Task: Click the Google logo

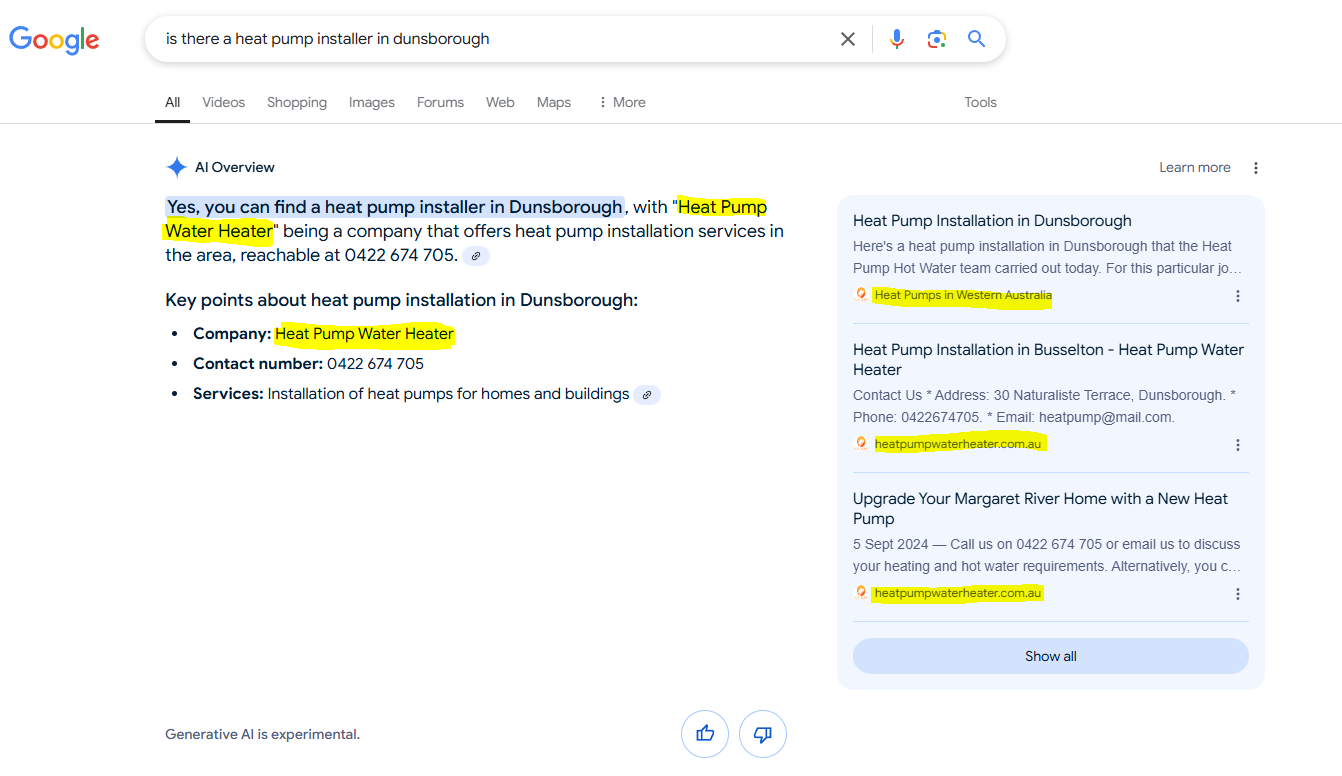Action: click(x=54, y=40)
